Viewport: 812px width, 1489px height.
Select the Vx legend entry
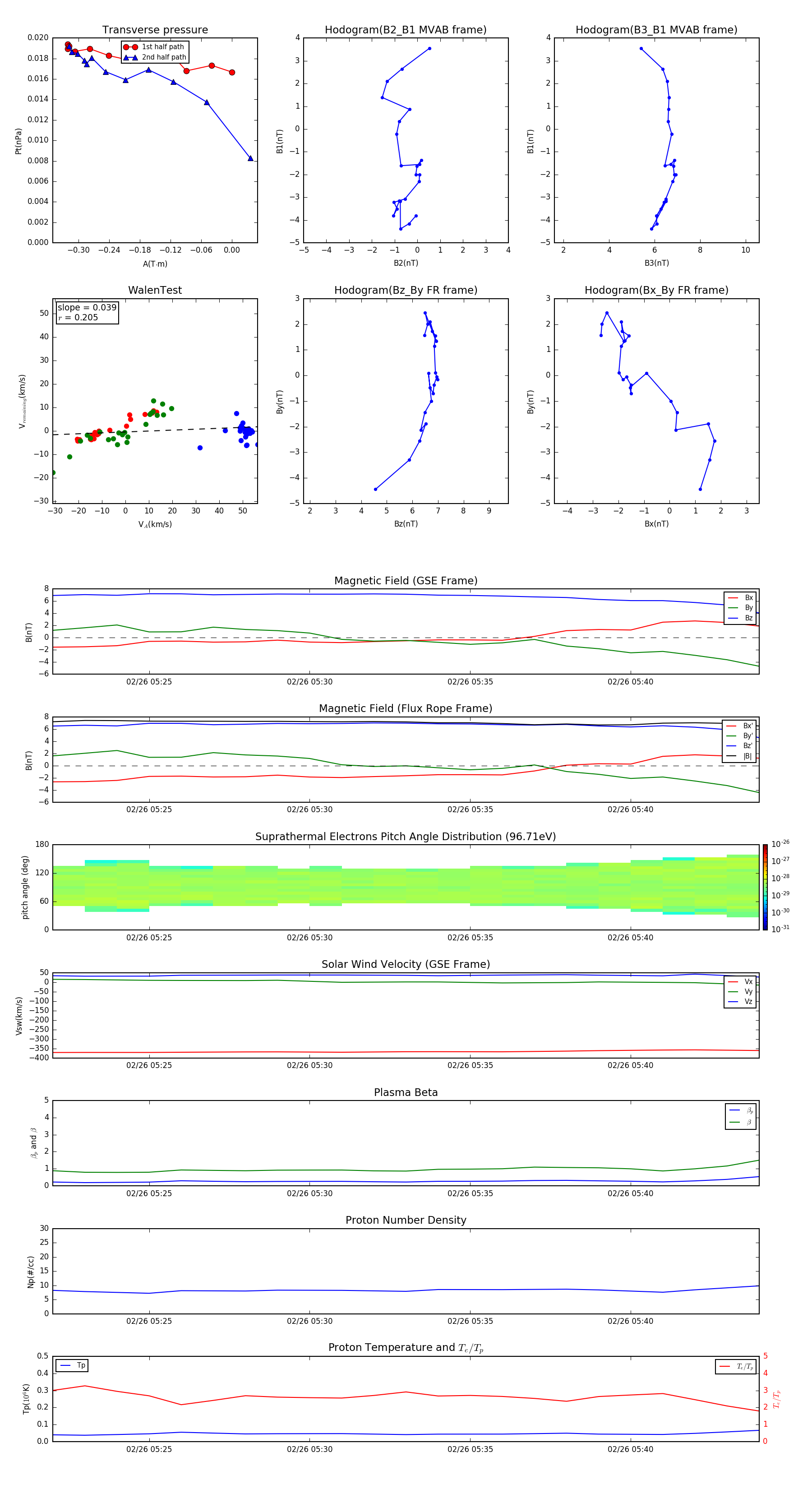tap(740, 981)
